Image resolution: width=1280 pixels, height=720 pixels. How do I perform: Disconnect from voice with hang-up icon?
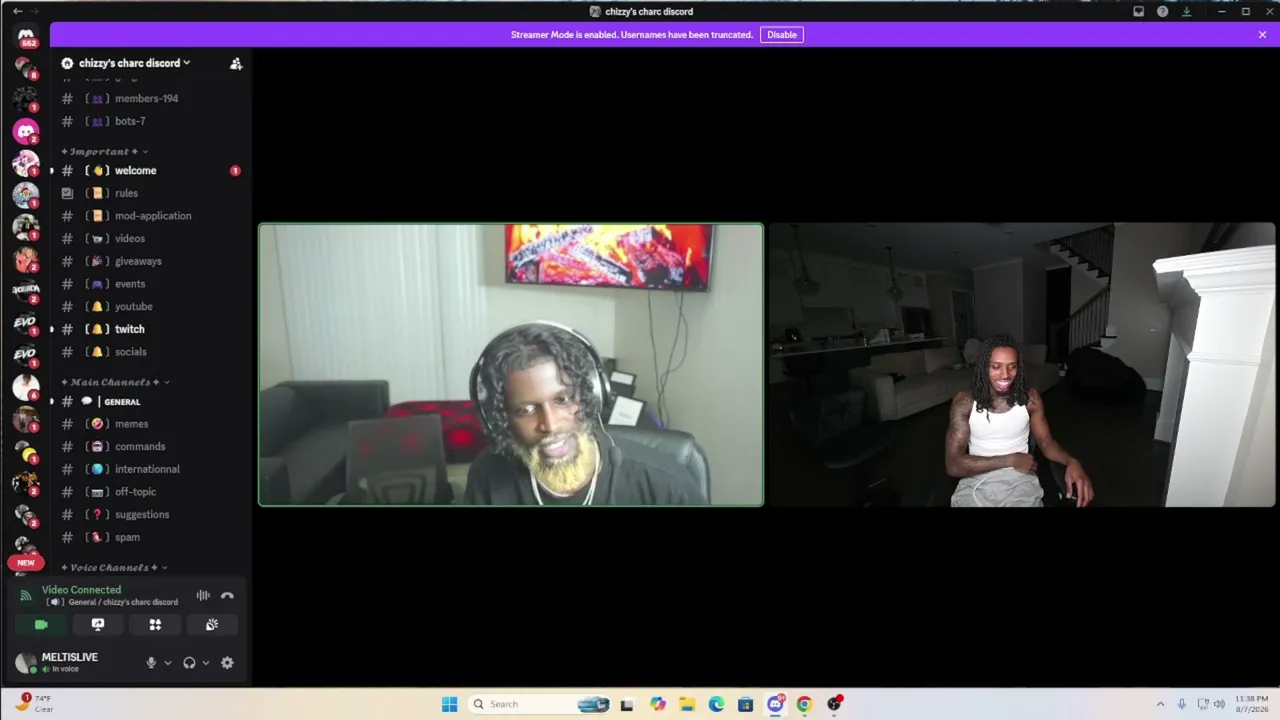227,596
